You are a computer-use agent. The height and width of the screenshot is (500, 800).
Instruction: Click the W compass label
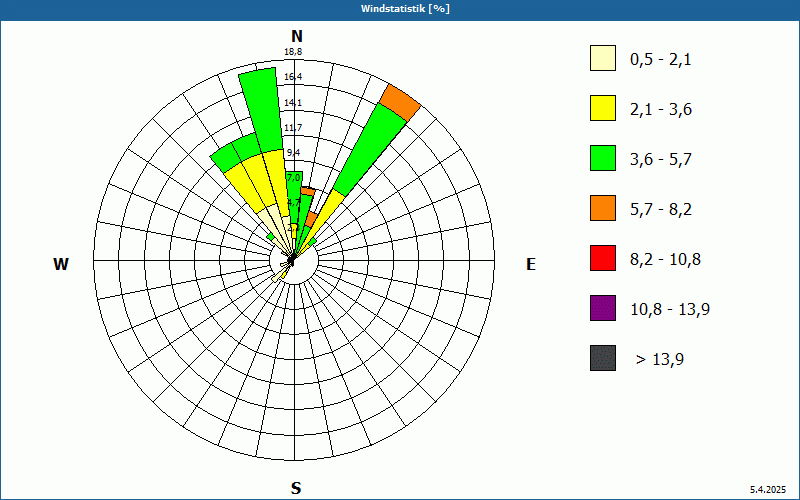[x=61, y=264]
